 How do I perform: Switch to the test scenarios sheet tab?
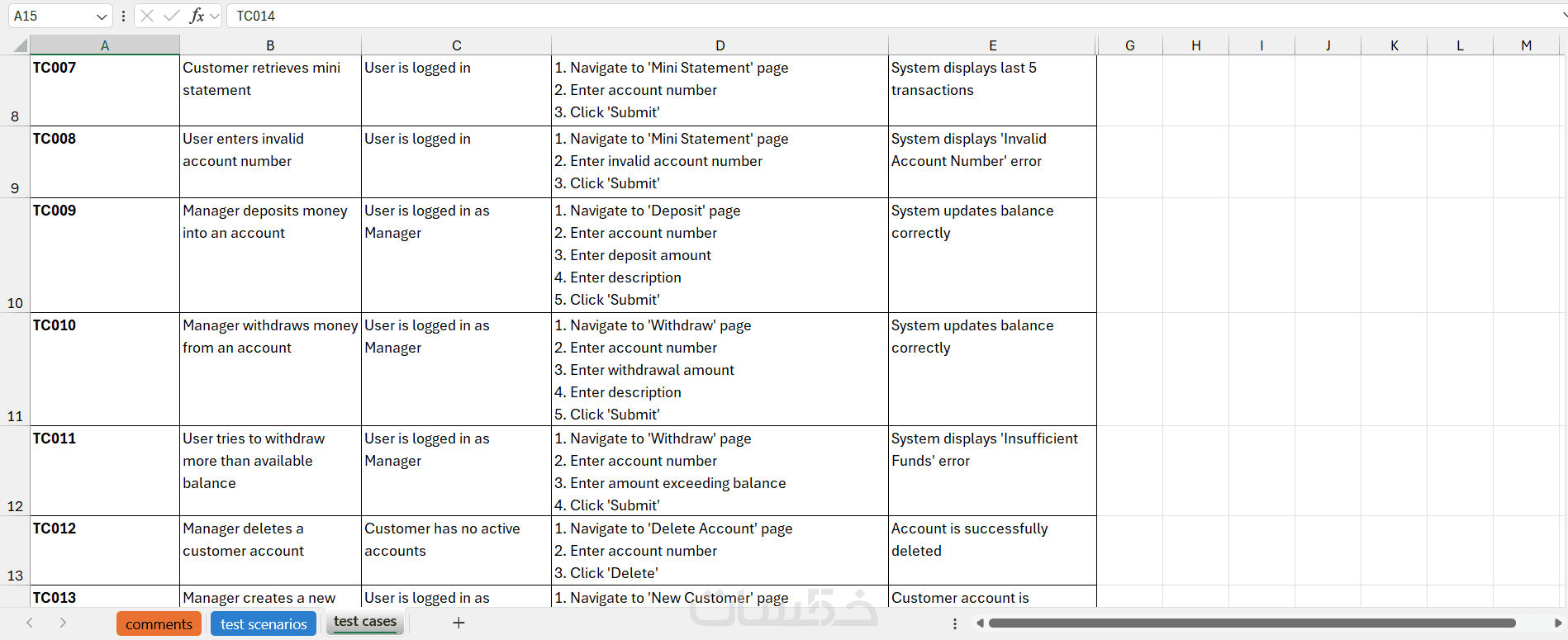point(264,623)
